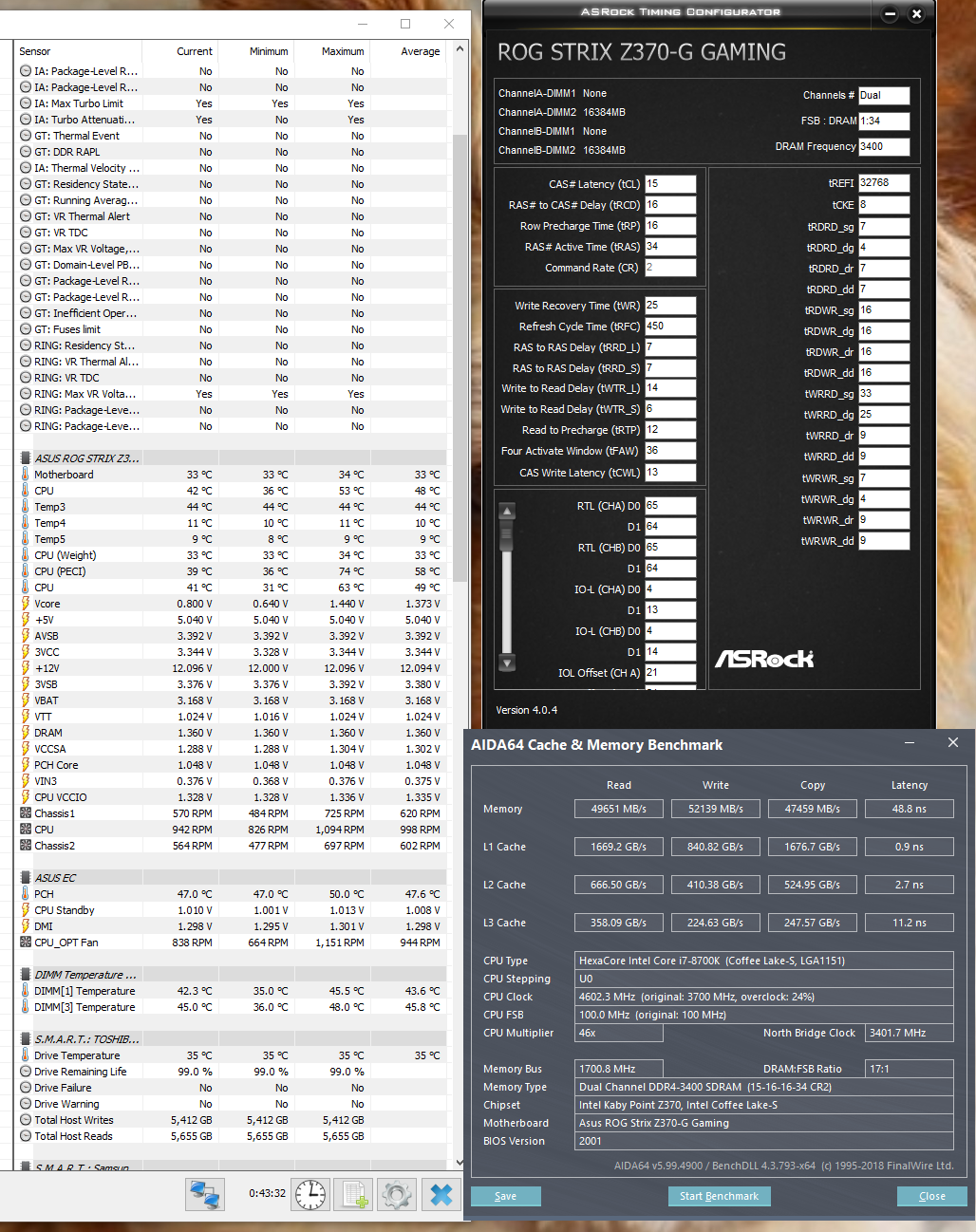Click the PCH temperature thermometer icon
Image resolution: width=976 pixels, height=1232 pixels.
(x=26, y=894)
